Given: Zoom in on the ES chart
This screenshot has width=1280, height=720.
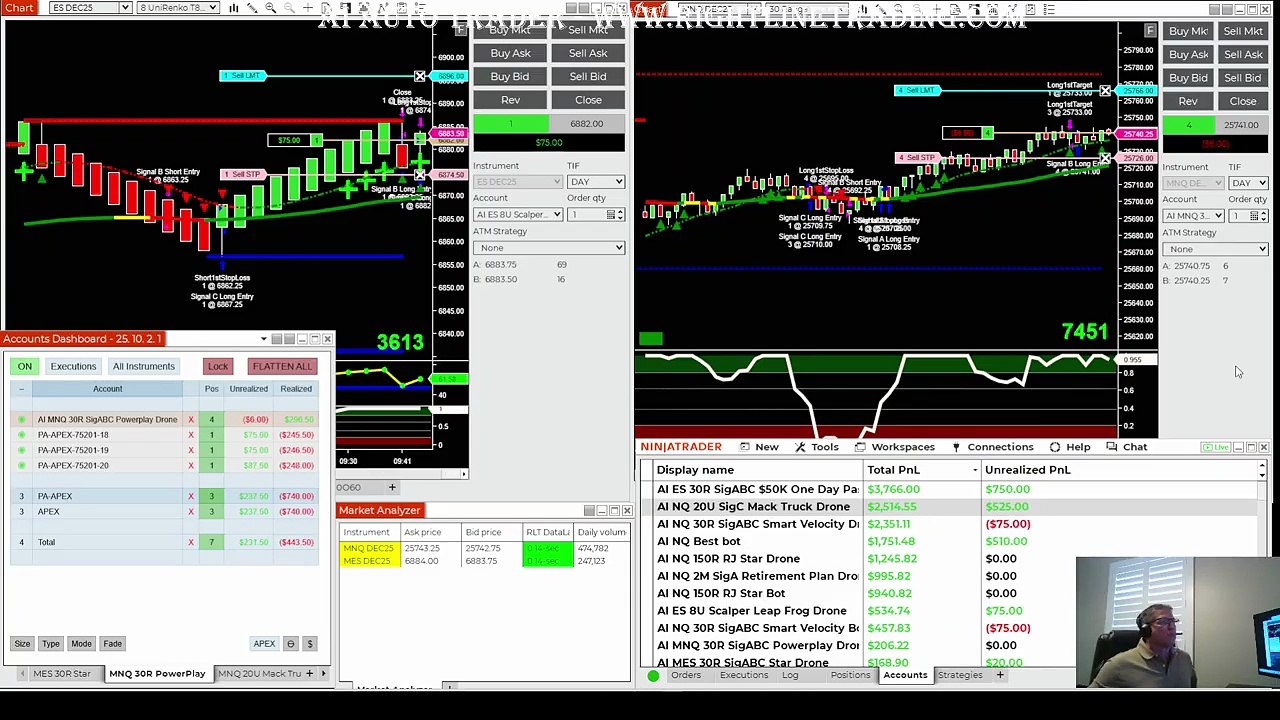Looking at the screenshot, I should (270, 8).
